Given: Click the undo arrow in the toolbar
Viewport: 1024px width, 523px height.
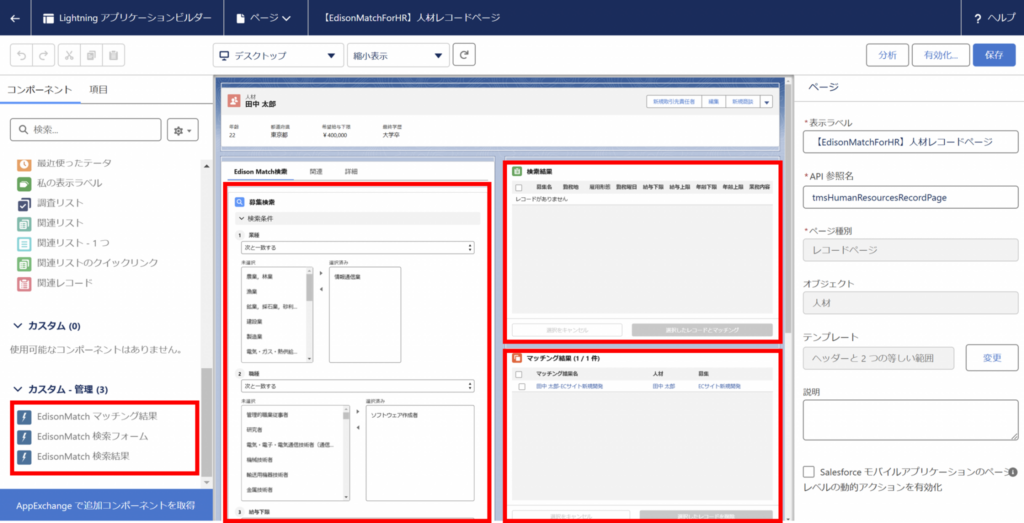Looking at the screenshot, I should 22,55.
